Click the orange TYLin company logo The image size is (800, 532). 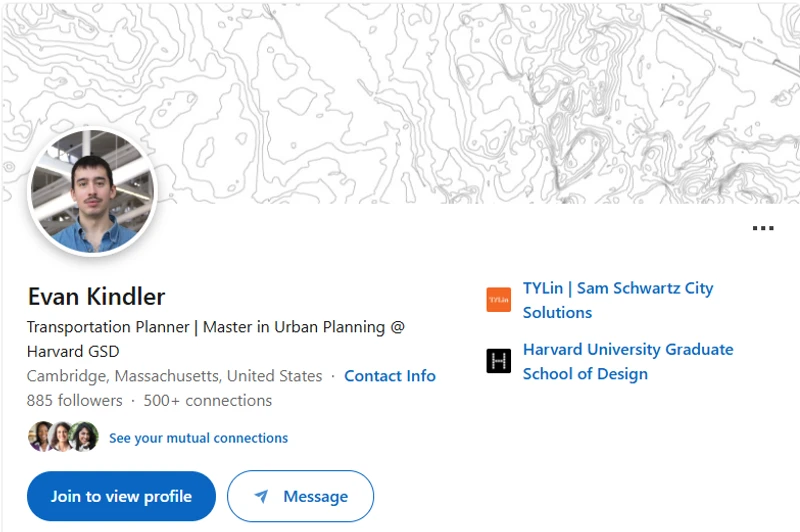tap(498, 300)
